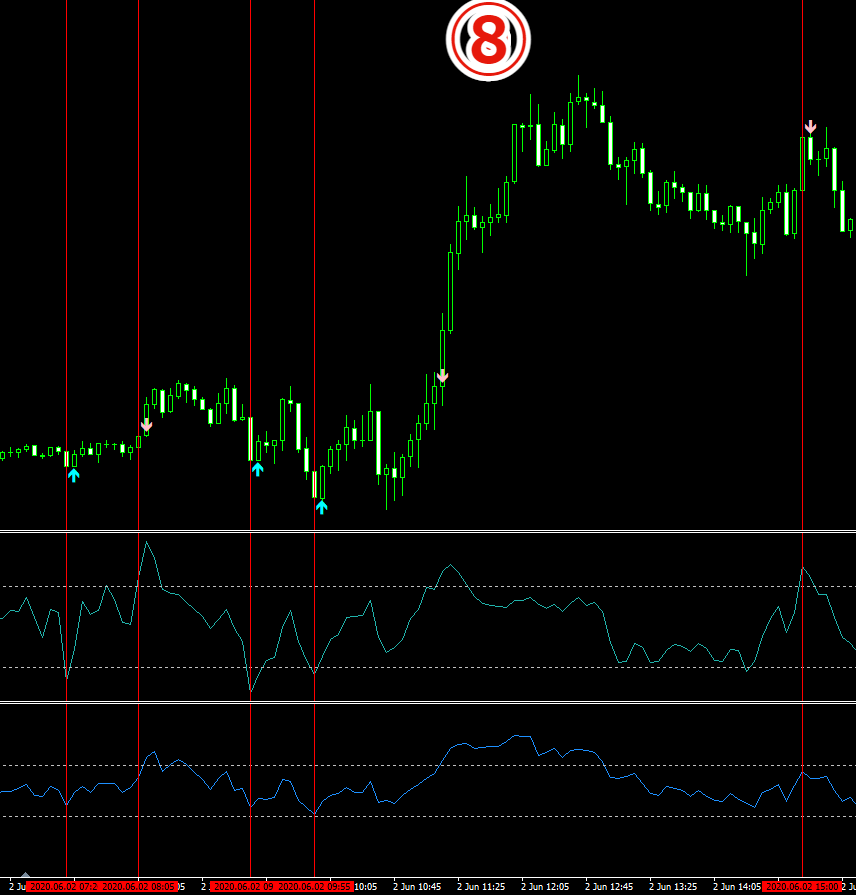Viewport: 856px width, 895px height.
Task: Click the teal oscillator peak near 08:05
Action: (x=147, y=542)
